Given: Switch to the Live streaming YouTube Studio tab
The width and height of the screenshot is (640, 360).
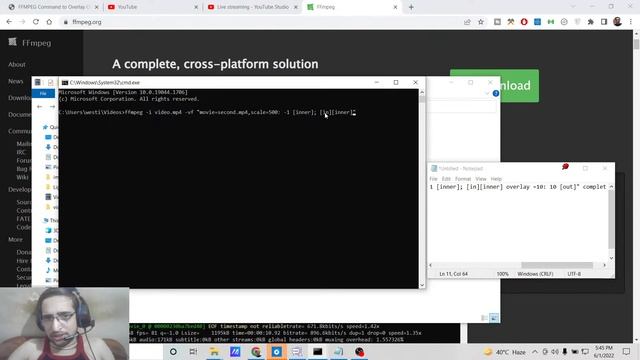Looking at the screenshot, I should tap(253, 7).
